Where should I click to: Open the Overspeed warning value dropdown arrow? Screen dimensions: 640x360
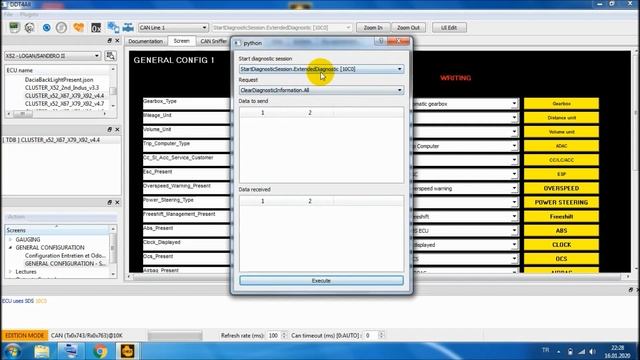(x=514, y=188)
